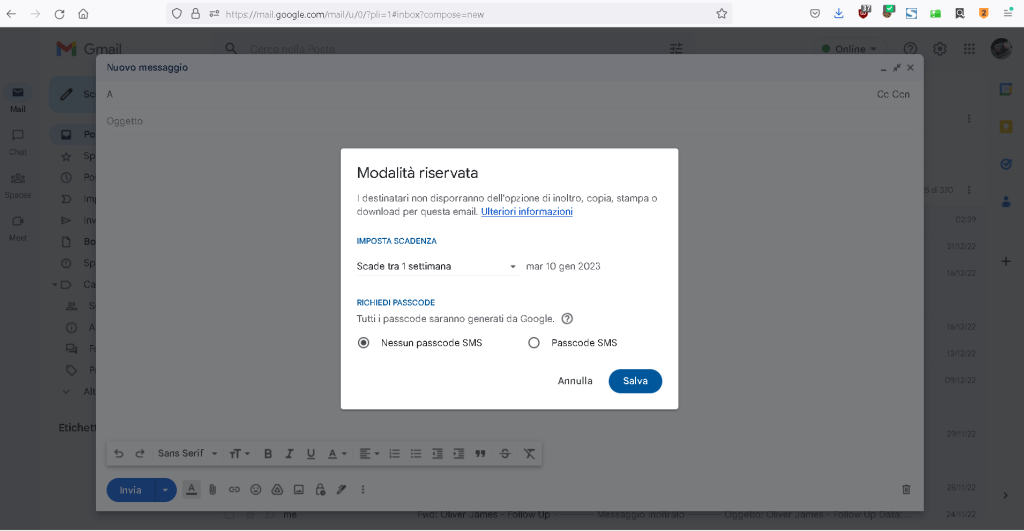Open the text color picker in toolbar
The width and height of the screenshot is (1024, 531).
[x=336, y=454]
